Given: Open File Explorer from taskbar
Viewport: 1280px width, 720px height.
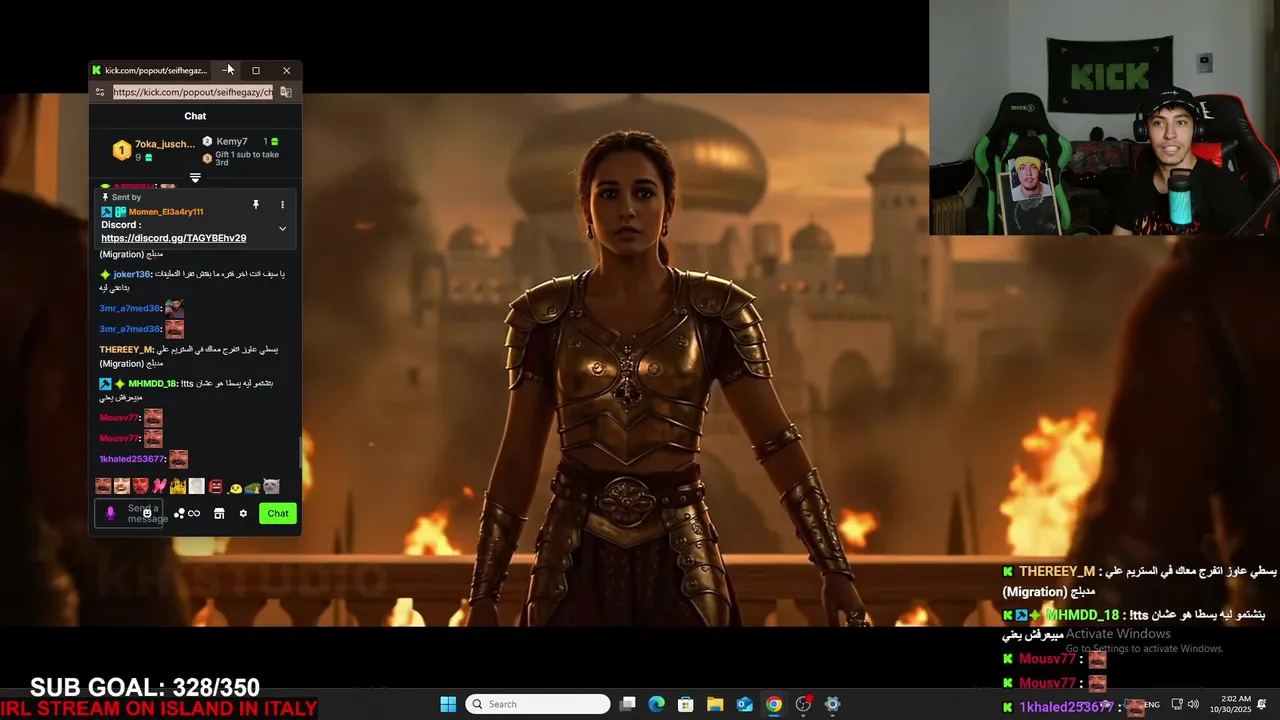Looking at the screenshot, I should 715,704.
